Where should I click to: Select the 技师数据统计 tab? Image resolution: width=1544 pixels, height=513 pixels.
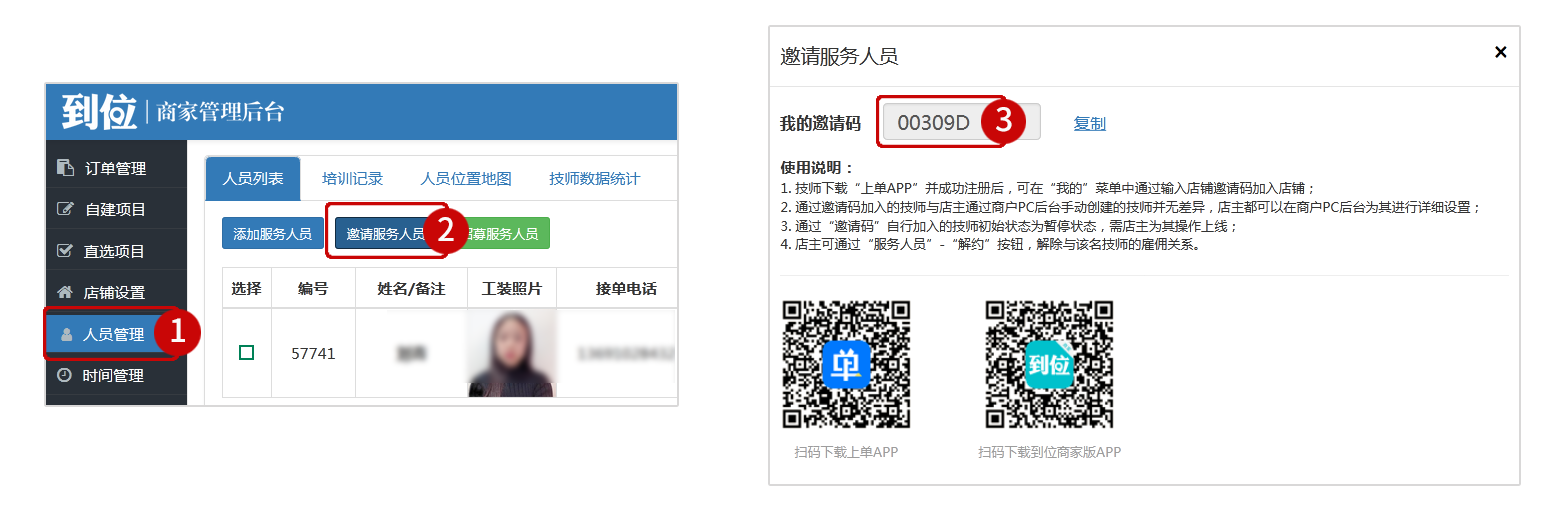click(594, 179)
